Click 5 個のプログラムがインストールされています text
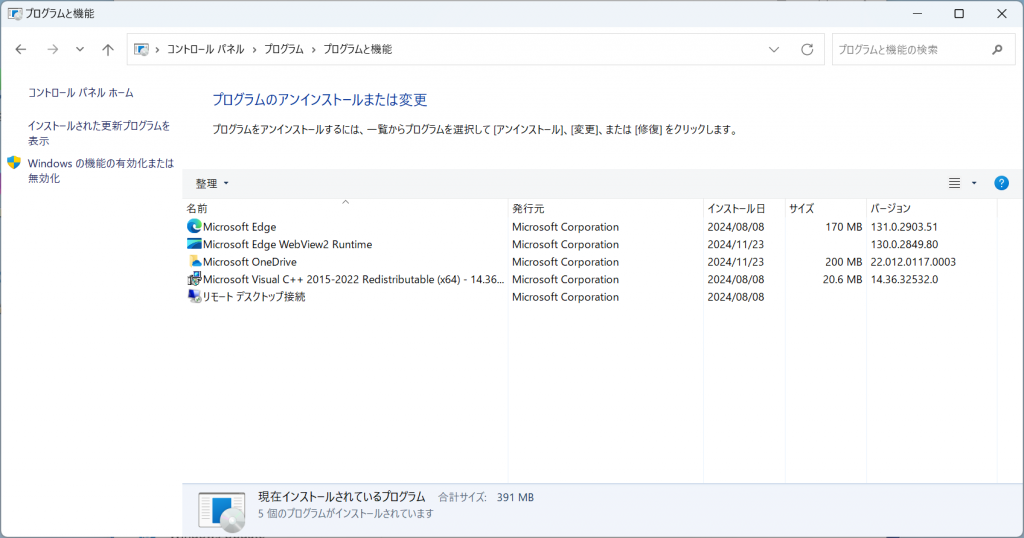 click(345, 514)
